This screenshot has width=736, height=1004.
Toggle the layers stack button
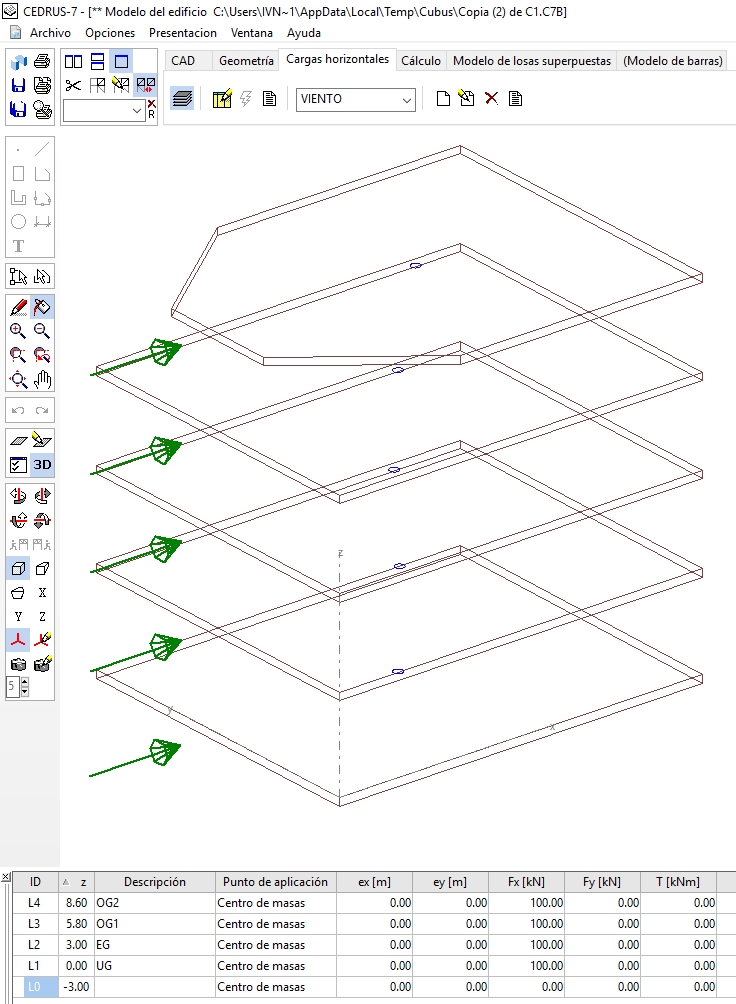[x=181, y=99]
